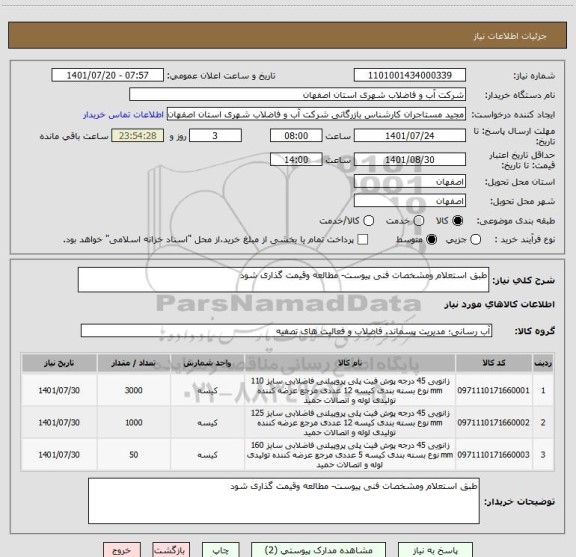This screenshot has height=557, width=576.
Task: Click the goods group field
Action: coord(286,331)
